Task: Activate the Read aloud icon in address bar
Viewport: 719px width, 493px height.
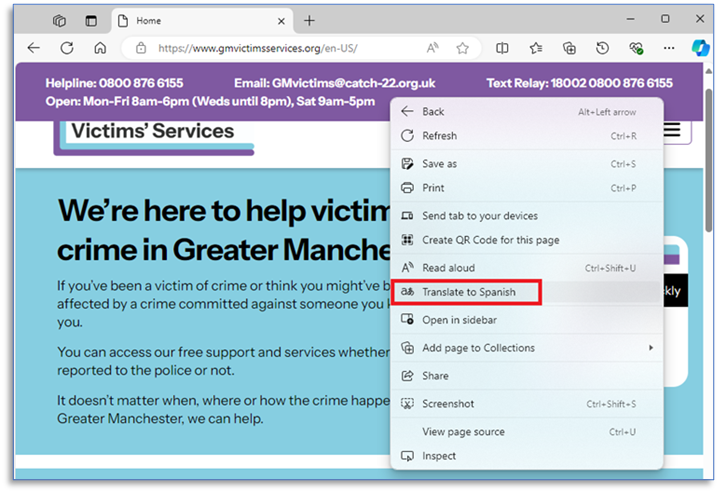Action: point(432,48)
